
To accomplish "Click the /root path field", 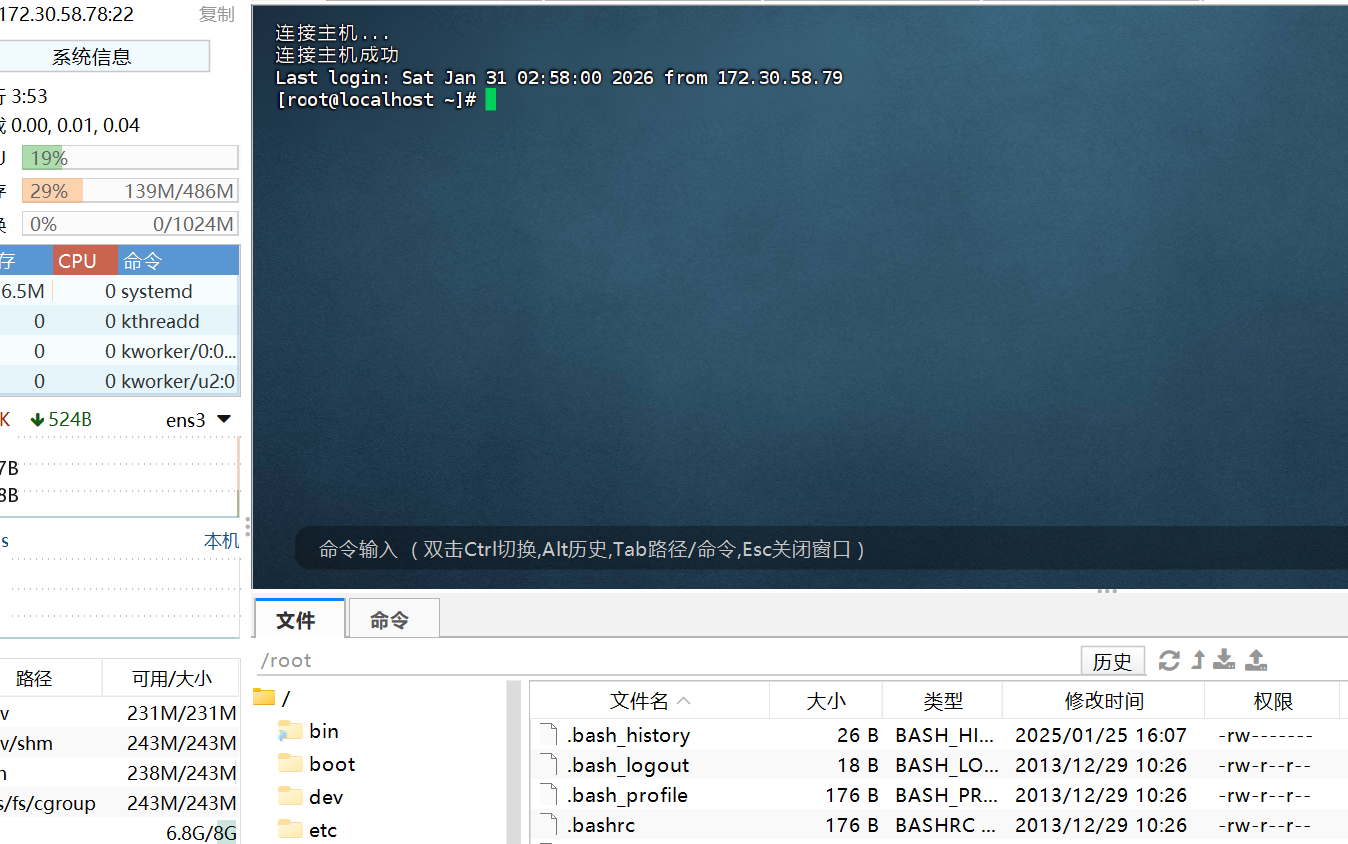I will pos(665,660).
